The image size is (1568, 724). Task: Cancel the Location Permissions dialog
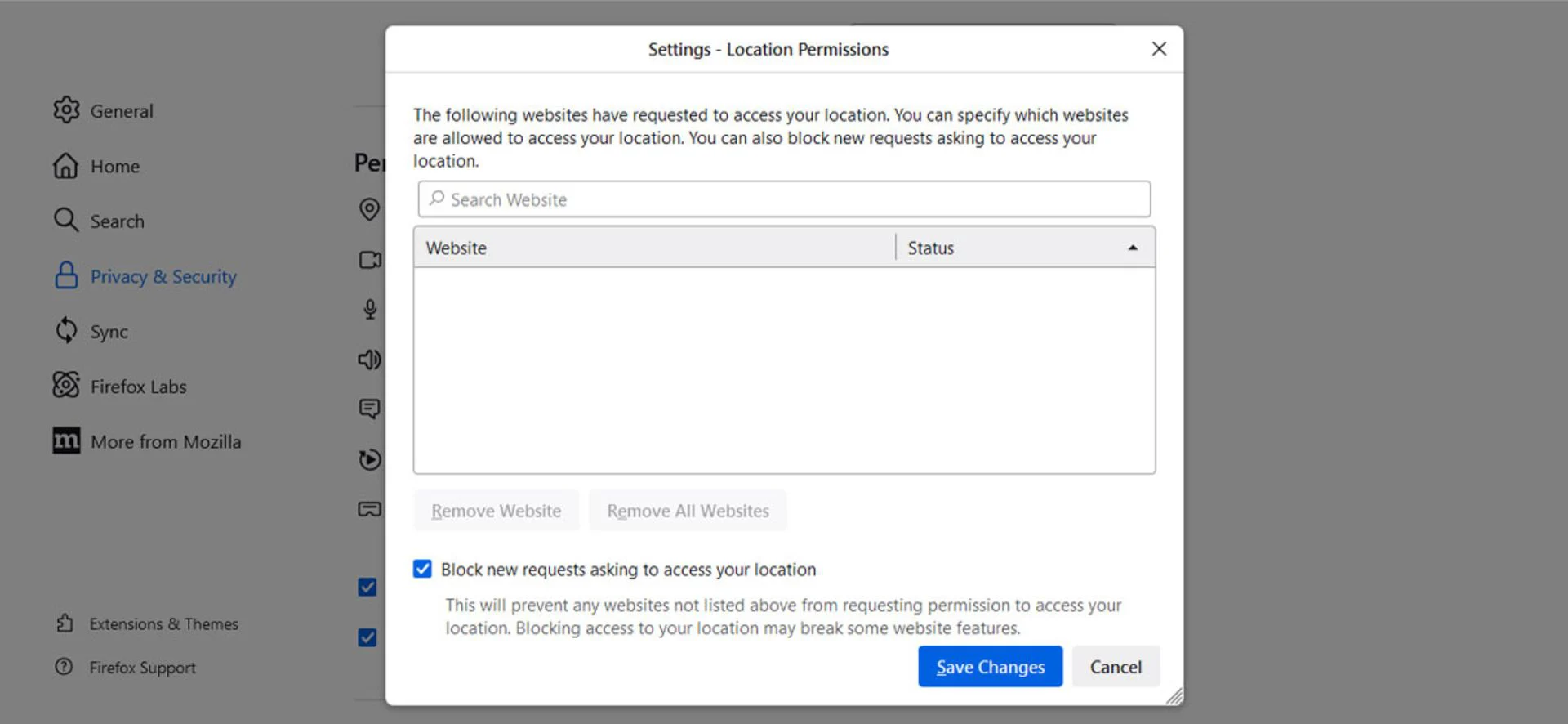(1115, 667)
